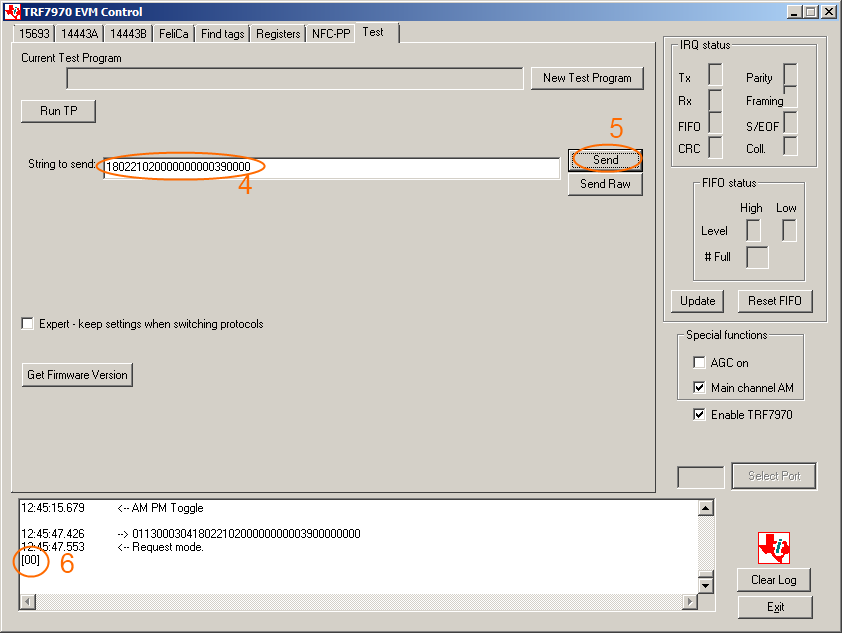Close the TRF7970 EVM Control window
Screen dimensions: 842x633
point(829,12)
